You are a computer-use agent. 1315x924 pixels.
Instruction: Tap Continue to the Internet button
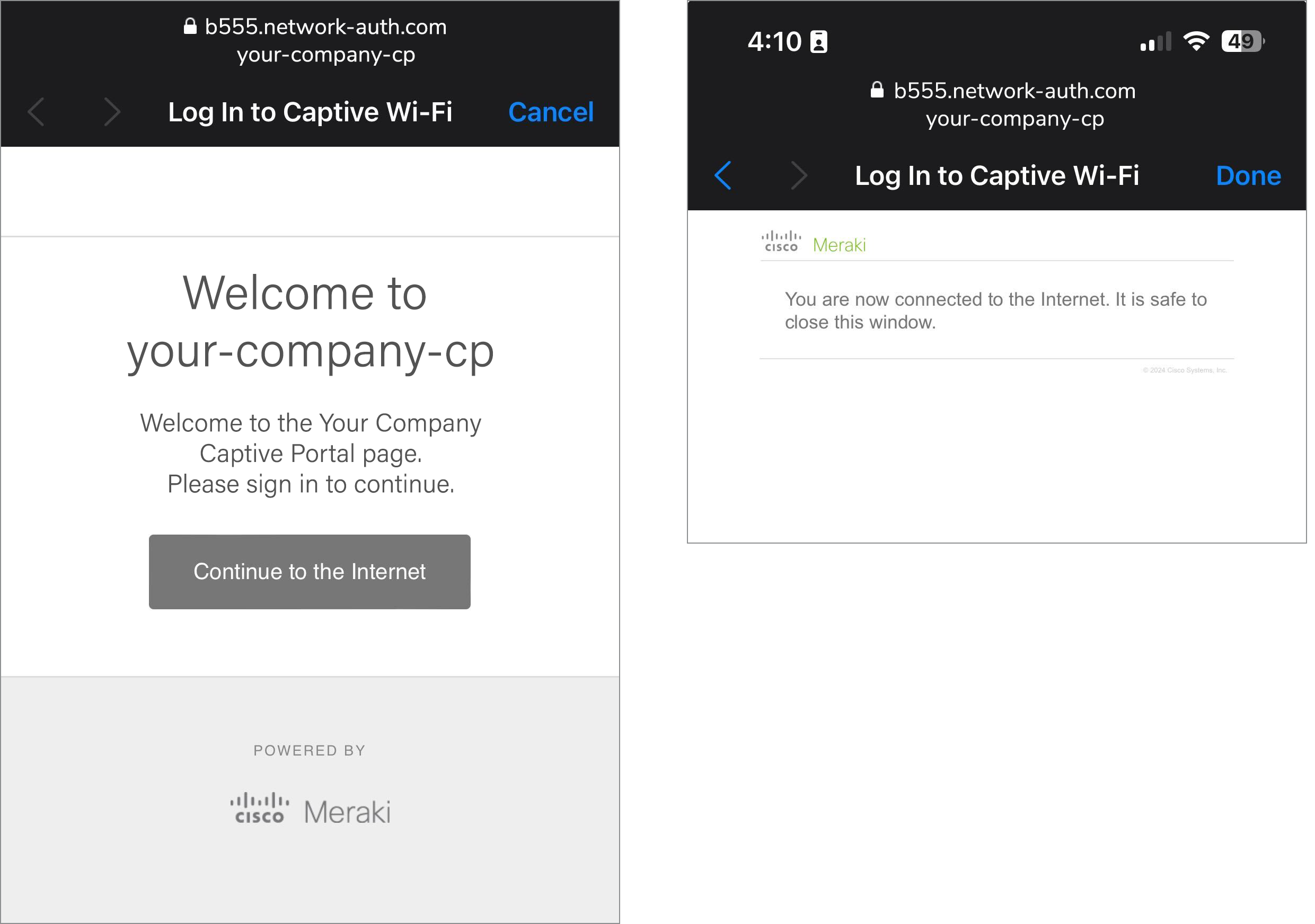coord(310,571)
